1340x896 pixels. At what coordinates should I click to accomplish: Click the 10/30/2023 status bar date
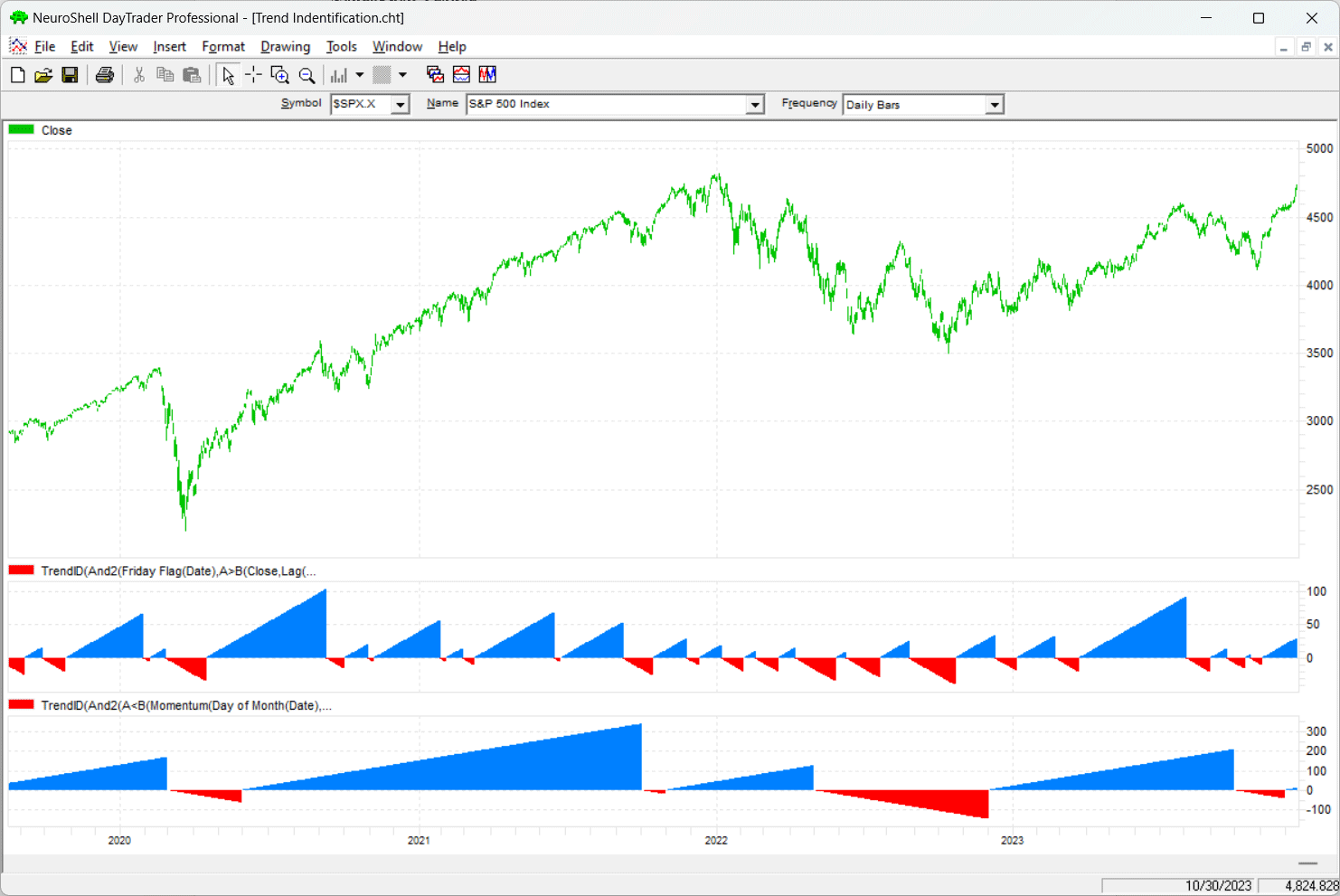click(x=1218, y=886)
